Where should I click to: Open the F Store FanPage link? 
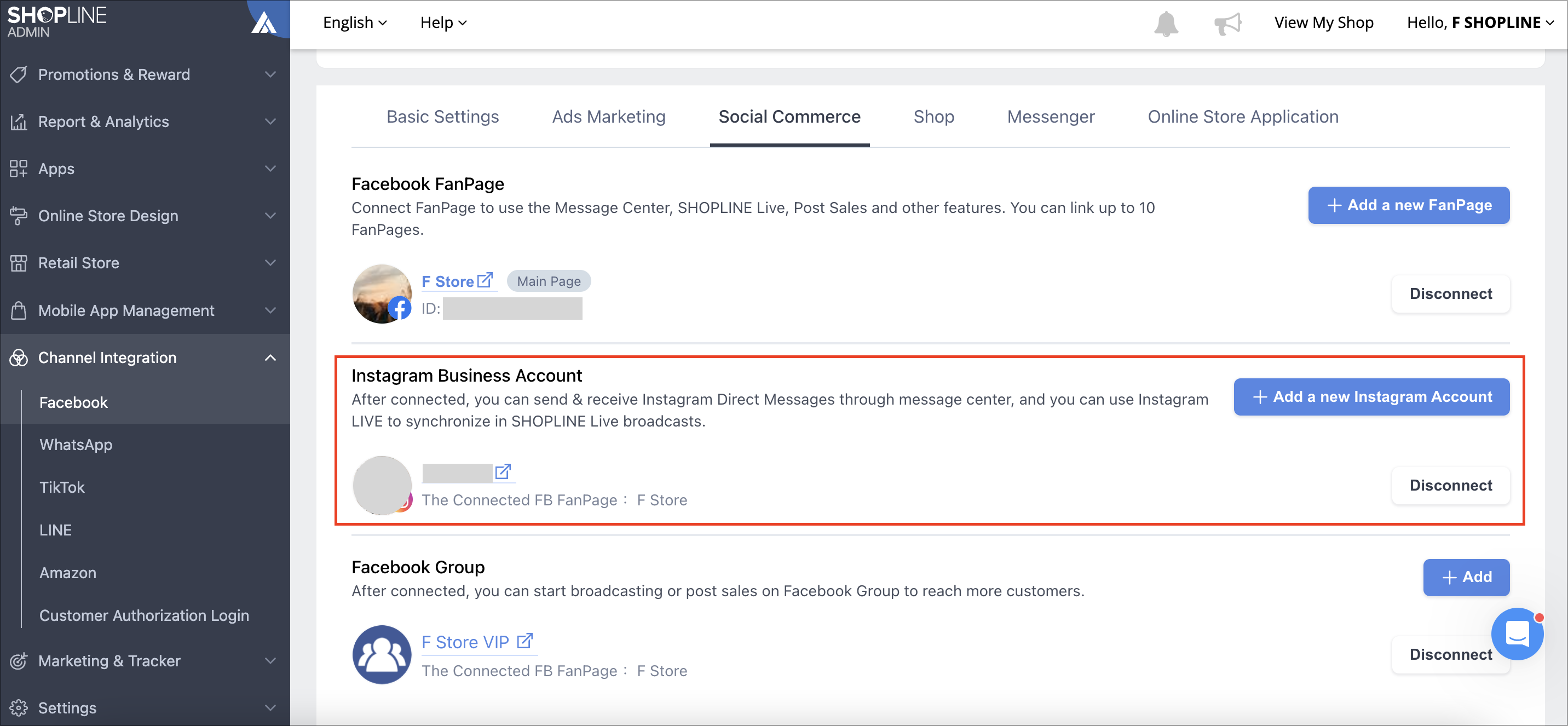[447, 281]
